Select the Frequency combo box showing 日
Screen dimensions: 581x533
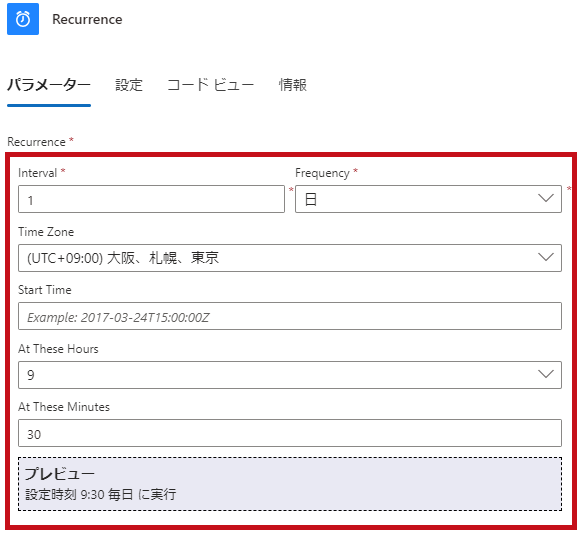[x=428, y=199]
